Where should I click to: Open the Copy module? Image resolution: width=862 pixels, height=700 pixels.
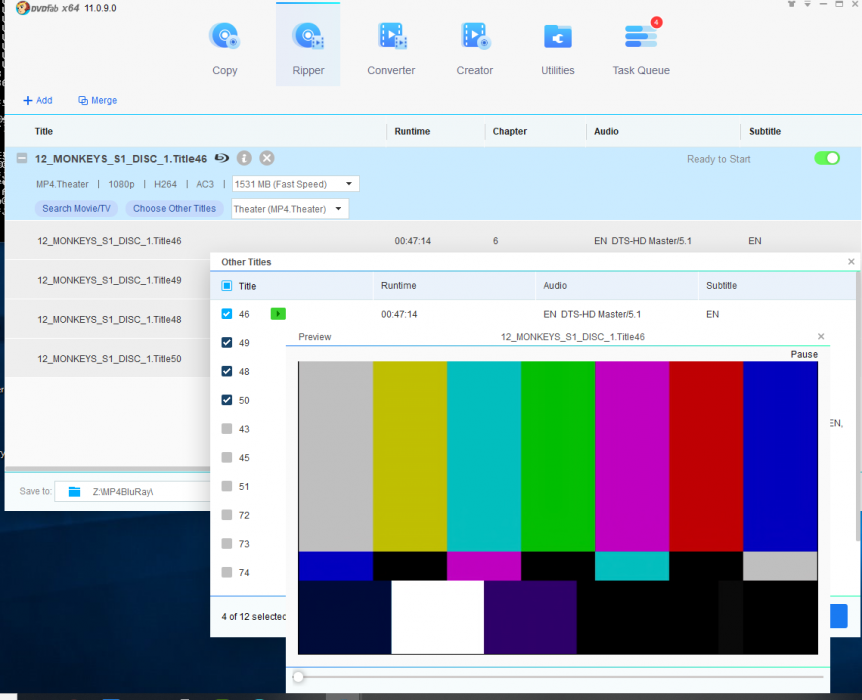[x=225, y=48]
